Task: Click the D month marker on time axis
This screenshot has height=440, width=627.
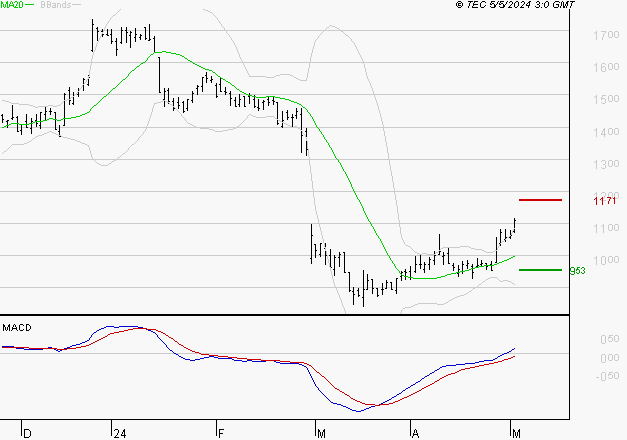Action: (27, 434)
